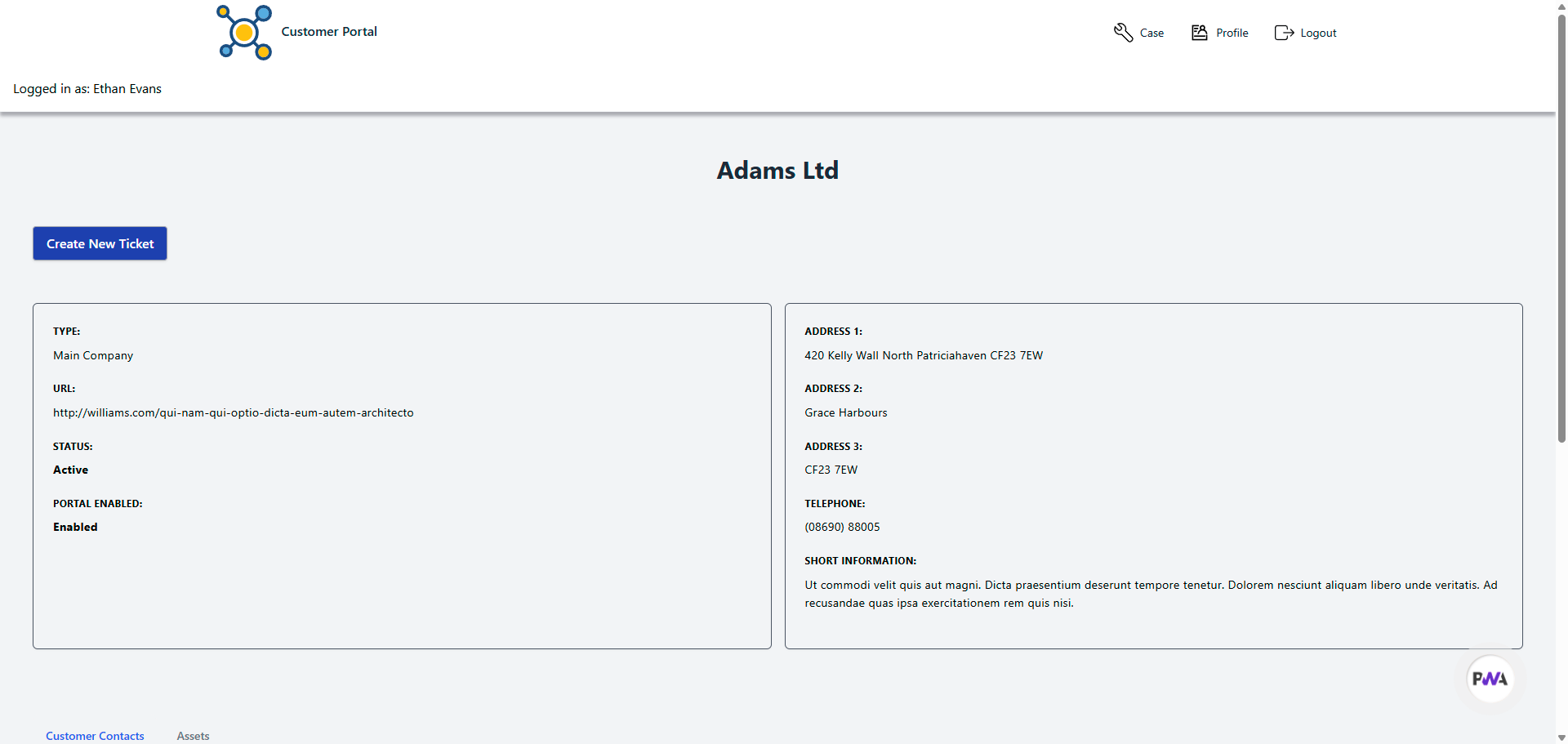Screen dimensions: 1568x744
Task: Click the wrench icon beside Case
Action: coord(1123,33)
